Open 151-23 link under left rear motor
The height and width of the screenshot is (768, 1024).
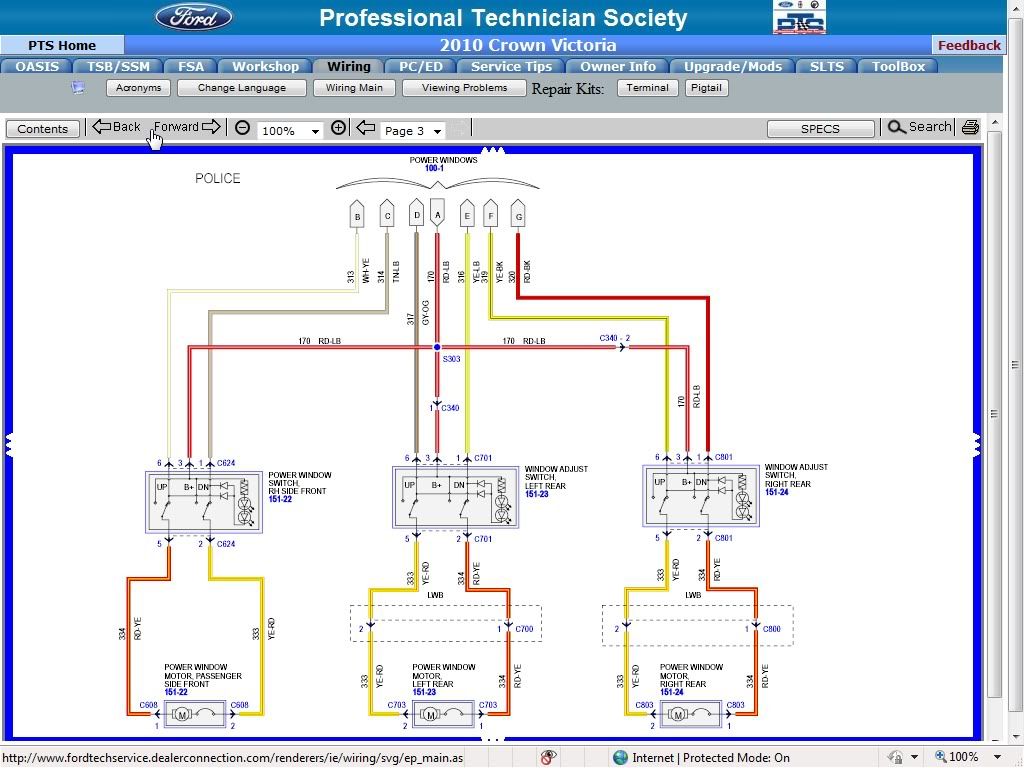click(424, 692)
